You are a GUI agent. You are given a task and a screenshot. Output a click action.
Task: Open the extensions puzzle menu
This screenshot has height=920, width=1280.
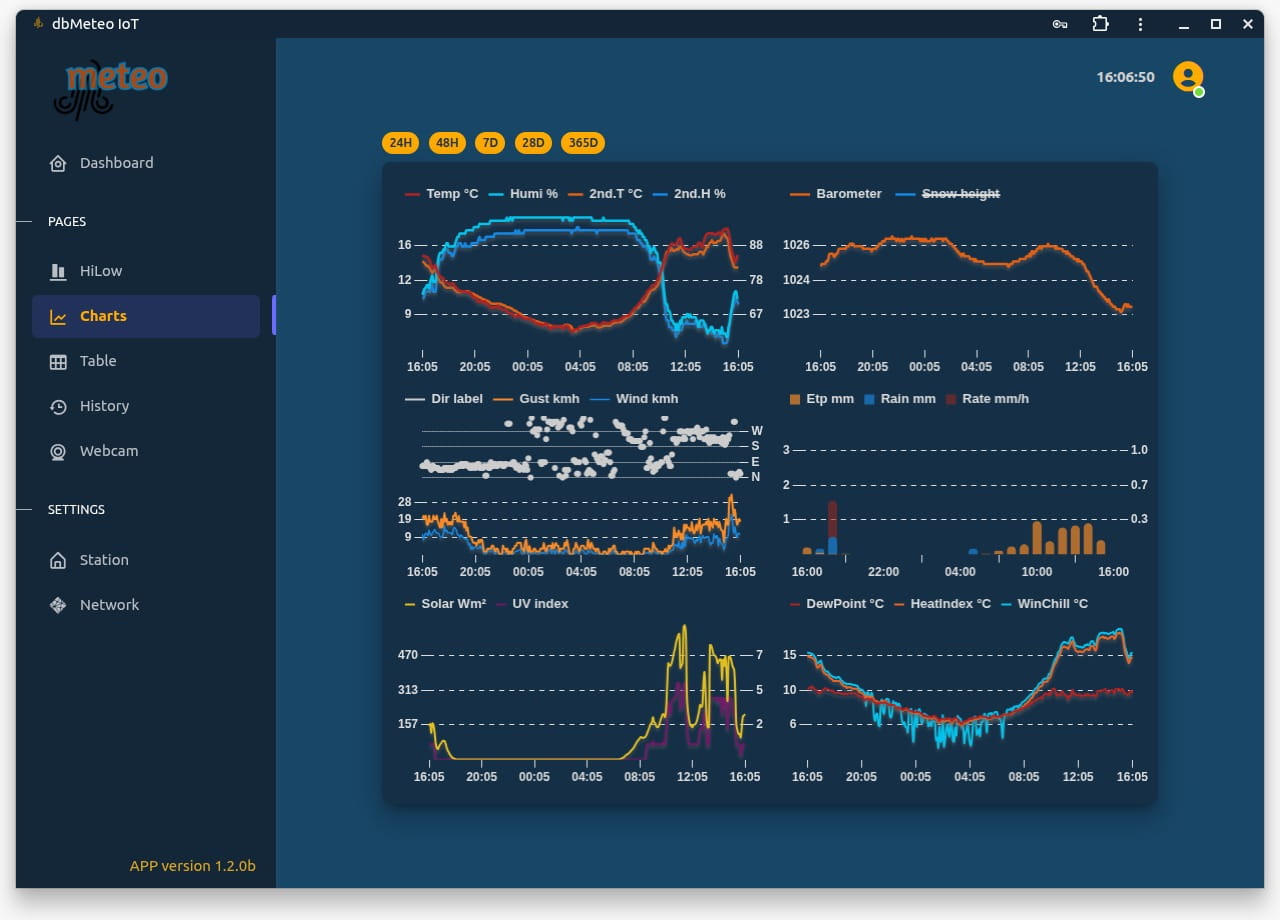click(x=1100, y=24)
